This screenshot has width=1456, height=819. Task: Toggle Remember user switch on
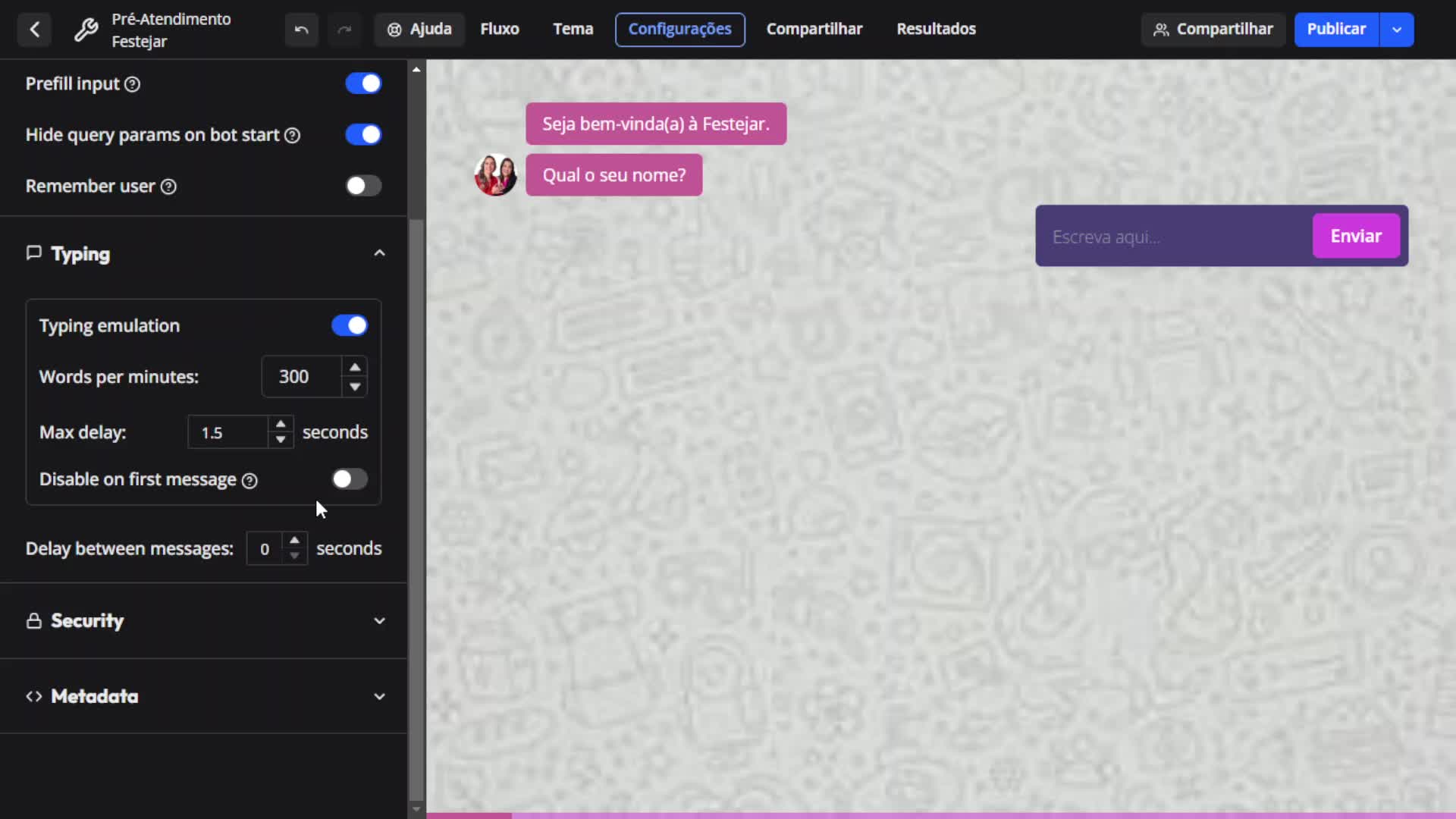coord(363,186)
